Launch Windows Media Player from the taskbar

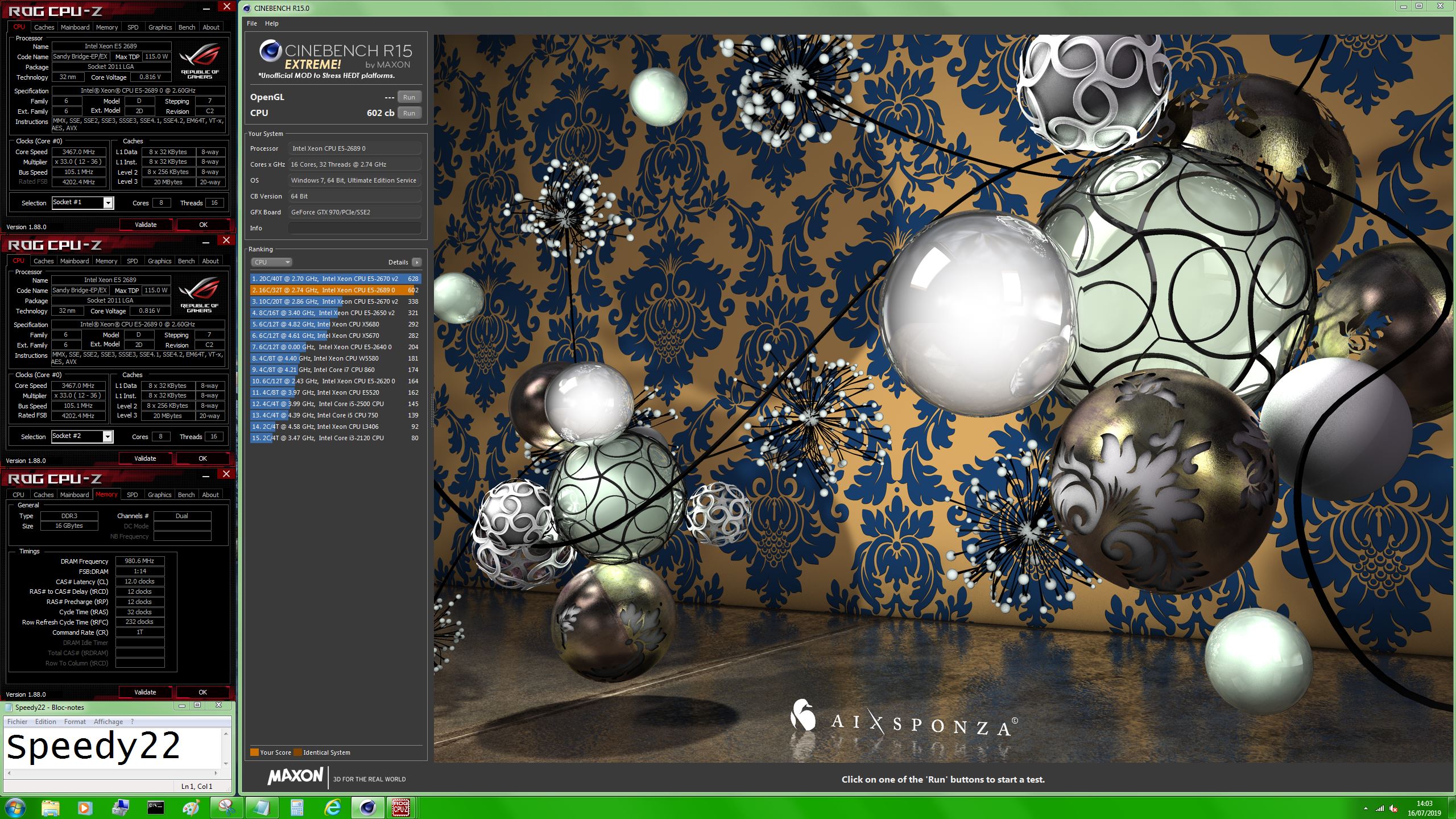tap(85, 808)
